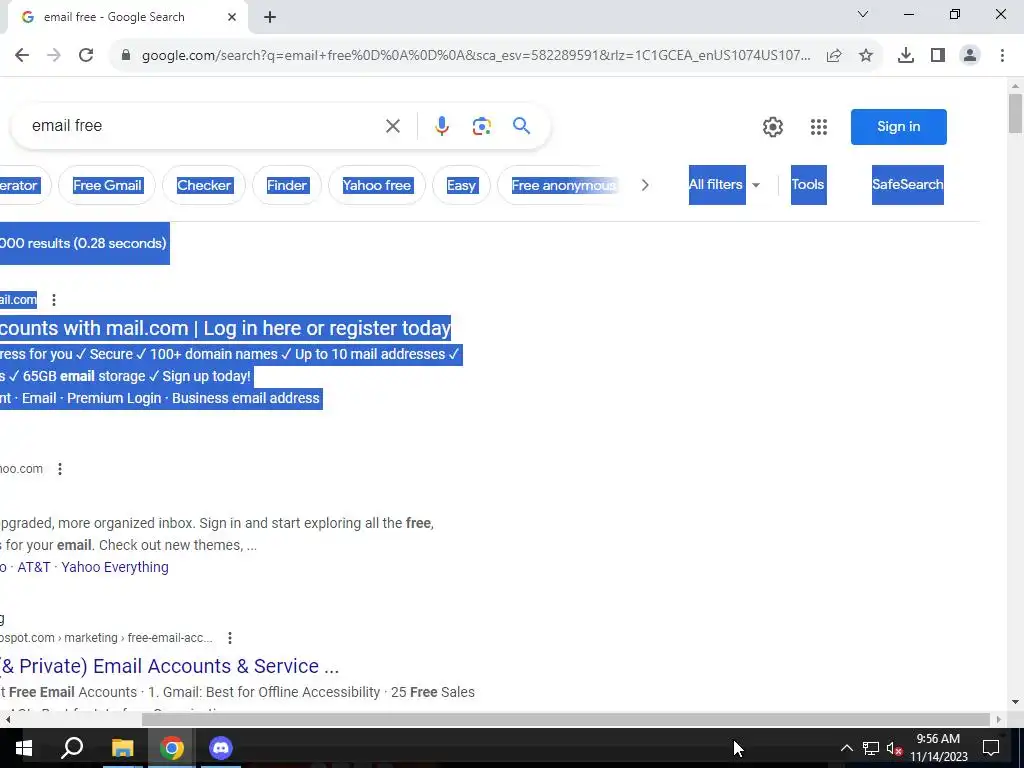Toggle the Chrome side panel
Viewport: 1024px width, 768px height.
[938, 56]
